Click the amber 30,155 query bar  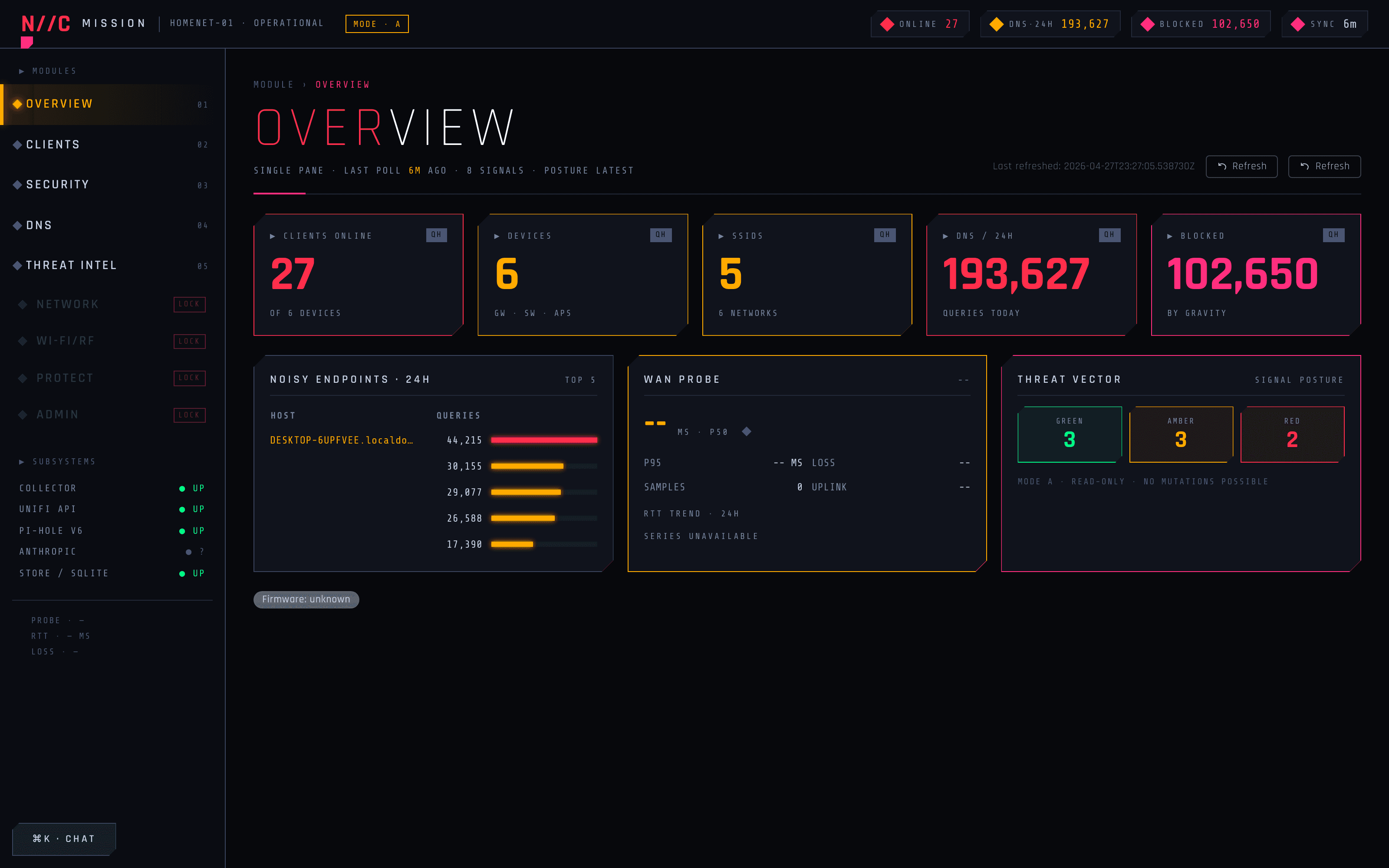pos(527,466)
